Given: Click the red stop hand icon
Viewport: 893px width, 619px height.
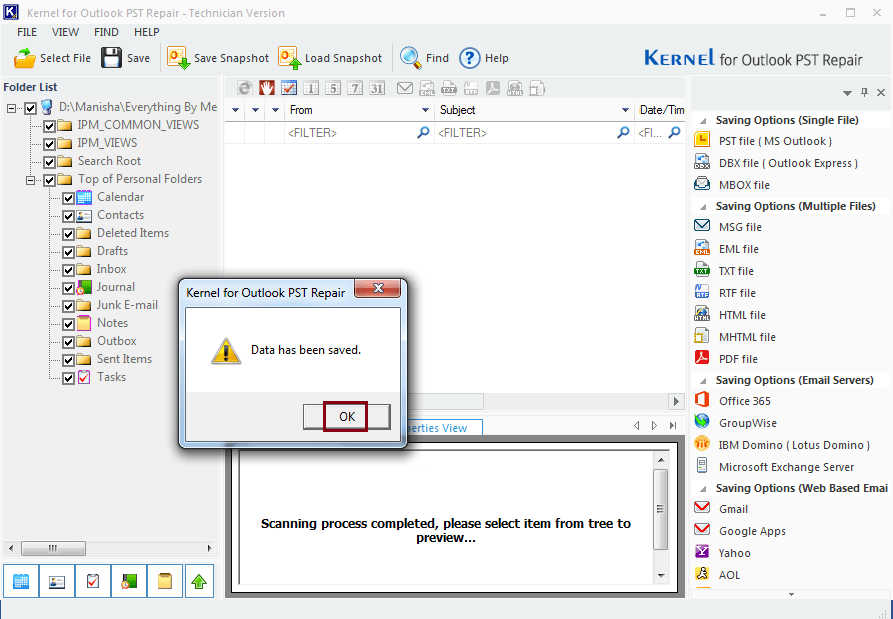Looking at the screenshot, I should tap(267, 88).
